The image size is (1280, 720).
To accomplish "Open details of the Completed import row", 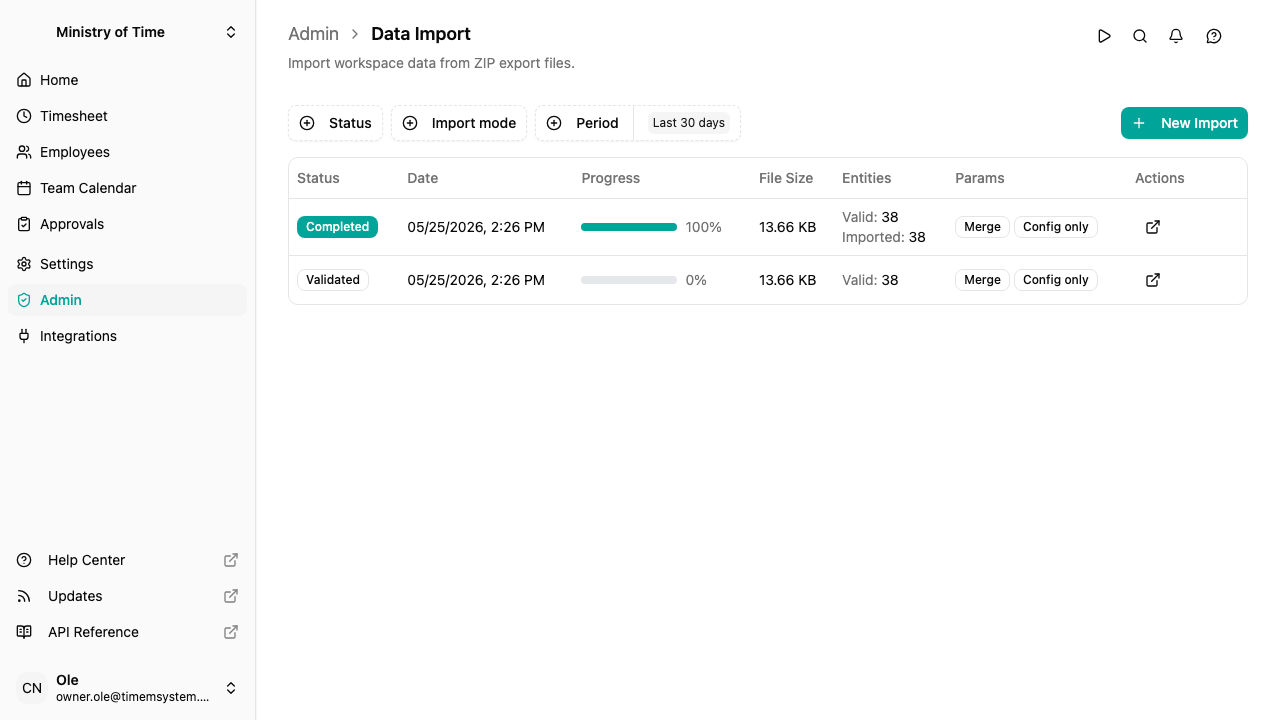I will tap(1153, 227).
